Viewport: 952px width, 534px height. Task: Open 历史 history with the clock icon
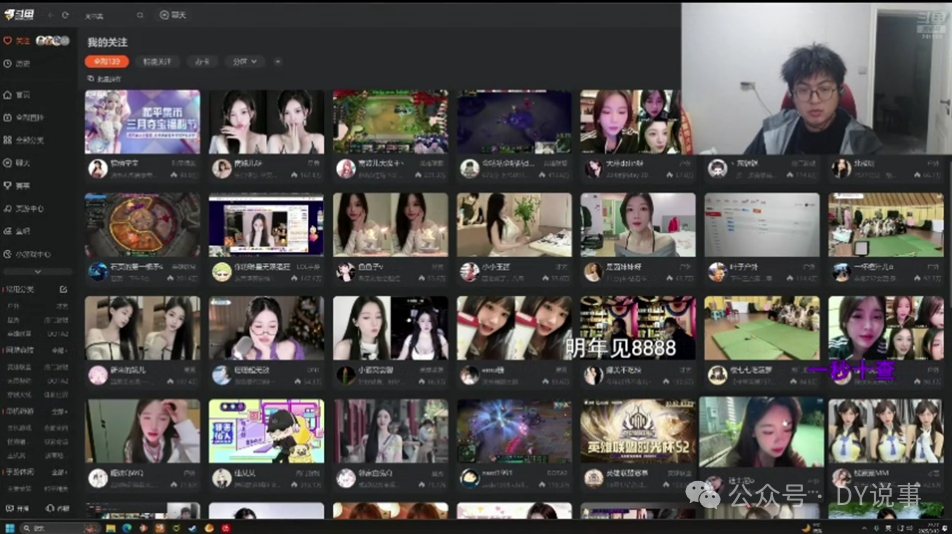(x=17, y=63)
